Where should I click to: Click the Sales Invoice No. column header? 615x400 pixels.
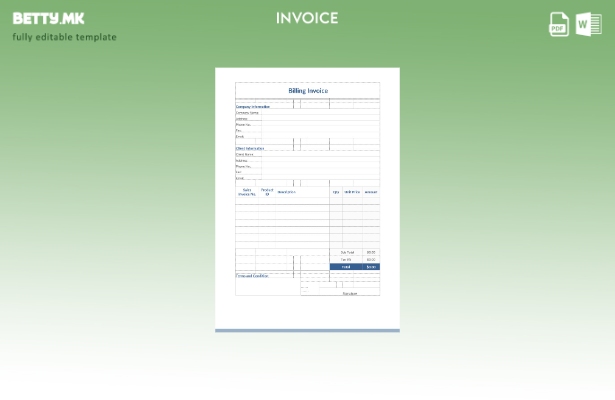click(246, 192)
